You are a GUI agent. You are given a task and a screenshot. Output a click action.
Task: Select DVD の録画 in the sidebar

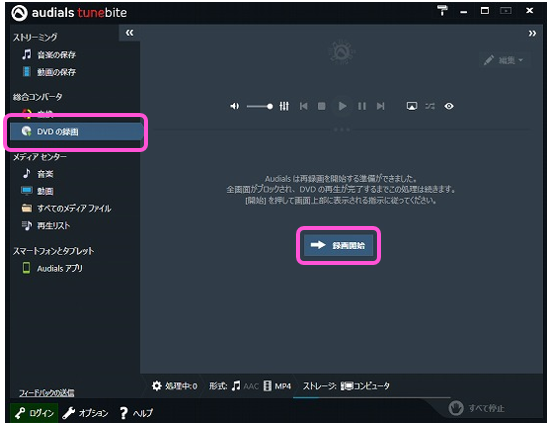point(76,131)
